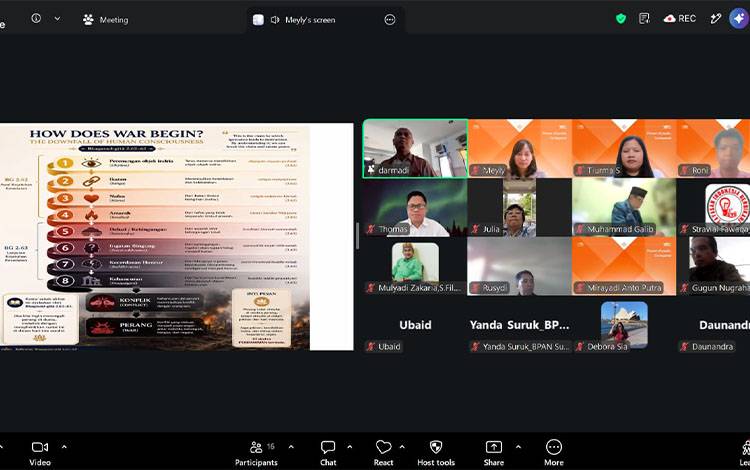750x470 pixels.
Task: Click the muted mic icon on Meyly's tile
Action: (475, 170)
